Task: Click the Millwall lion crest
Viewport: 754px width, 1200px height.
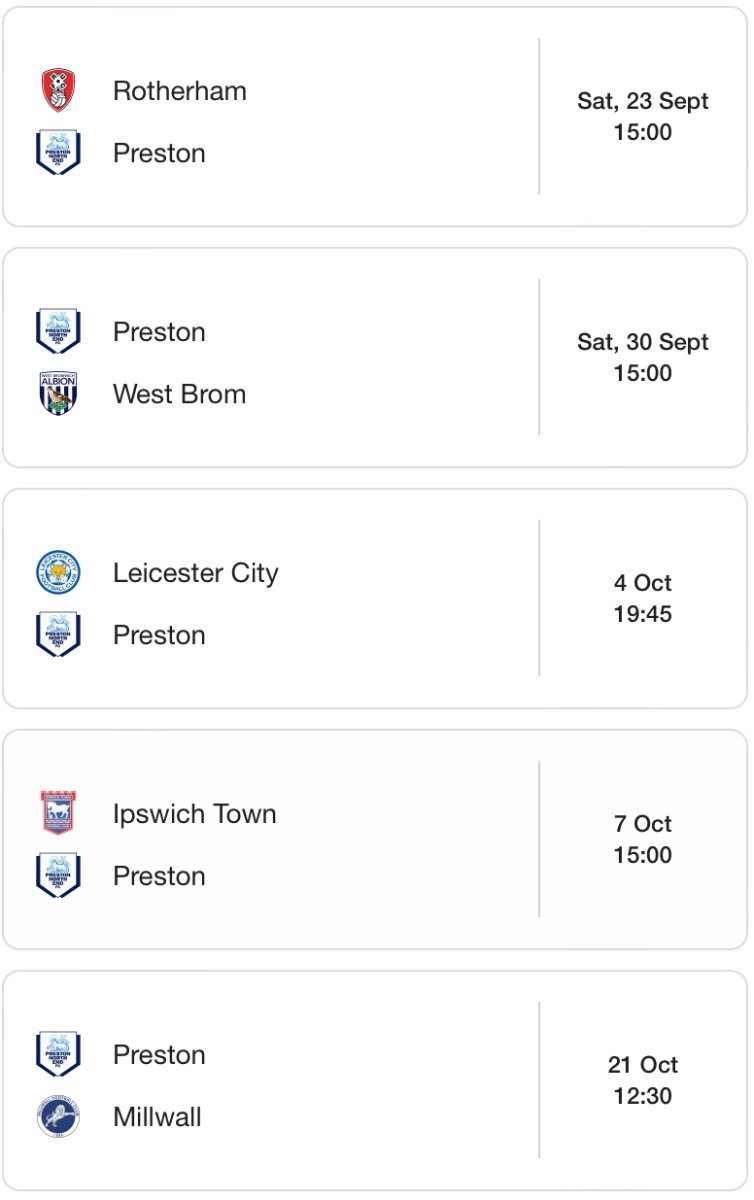Action: point(58,1116)
